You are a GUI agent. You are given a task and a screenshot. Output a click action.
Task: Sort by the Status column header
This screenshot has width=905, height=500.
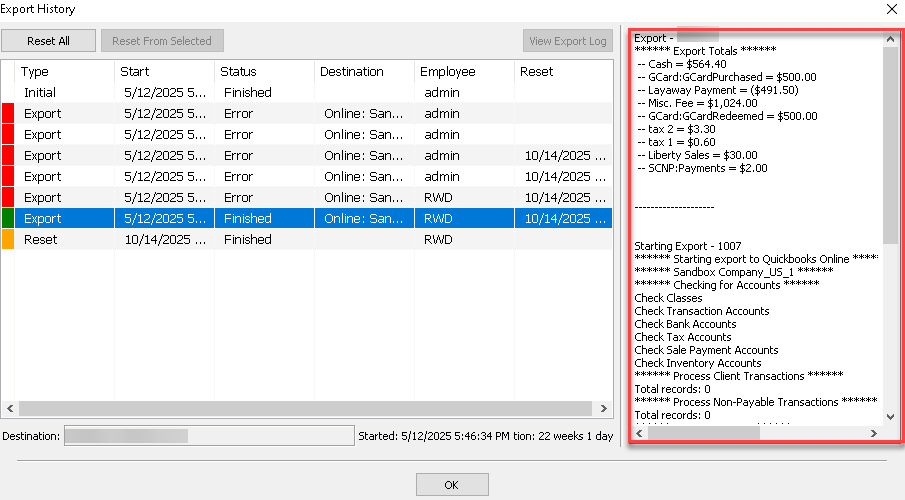[x=264, y=72]
